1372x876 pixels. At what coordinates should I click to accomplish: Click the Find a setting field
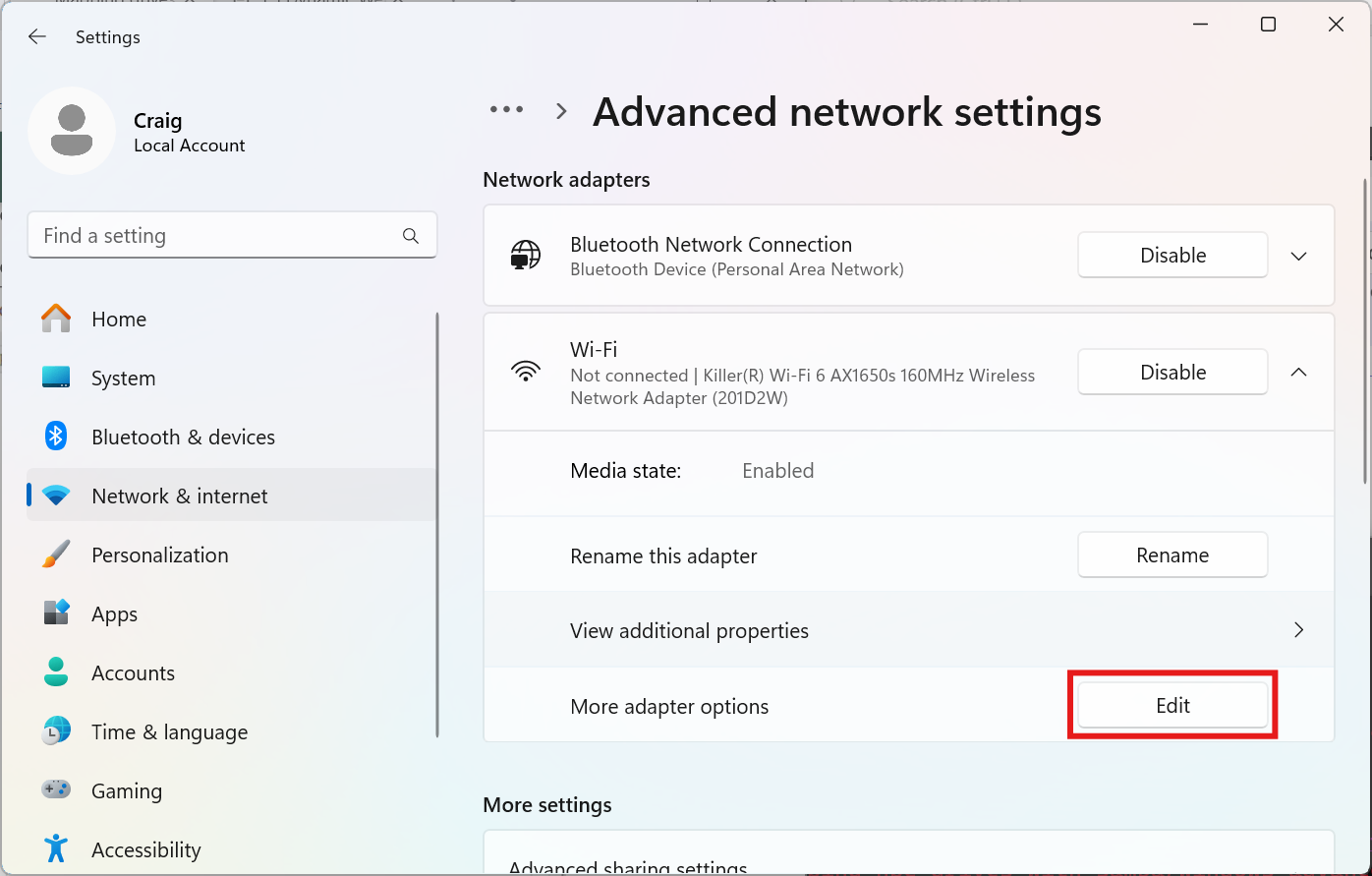click(x=232, y=236)
